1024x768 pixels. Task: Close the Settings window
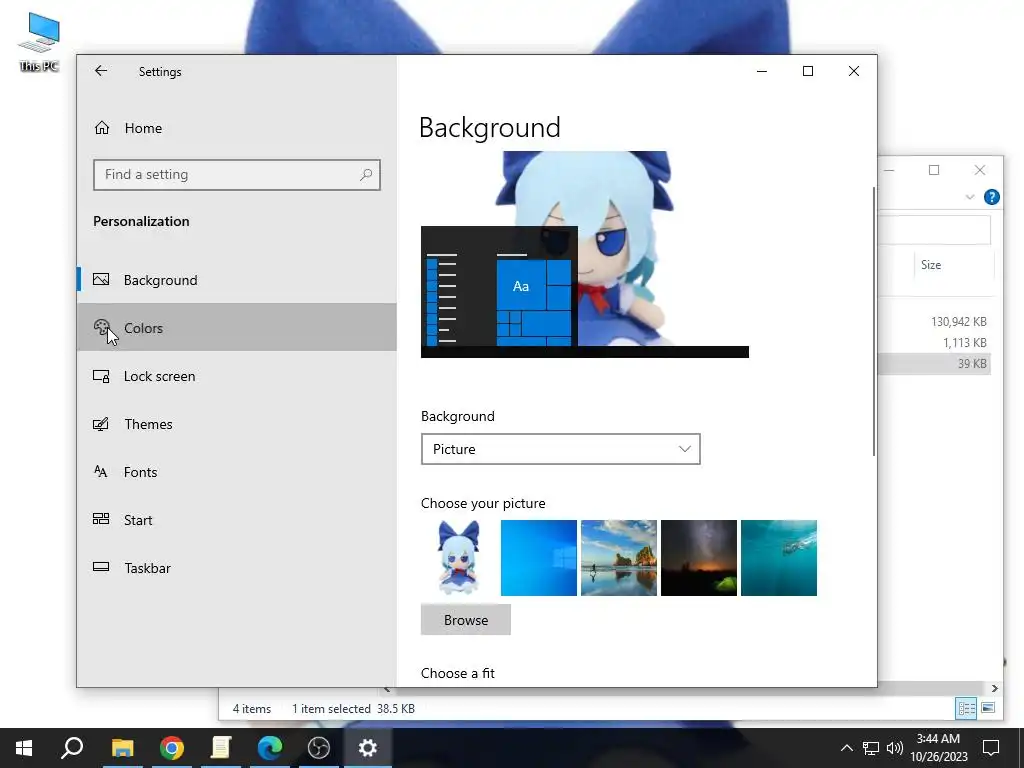point(854,71)
